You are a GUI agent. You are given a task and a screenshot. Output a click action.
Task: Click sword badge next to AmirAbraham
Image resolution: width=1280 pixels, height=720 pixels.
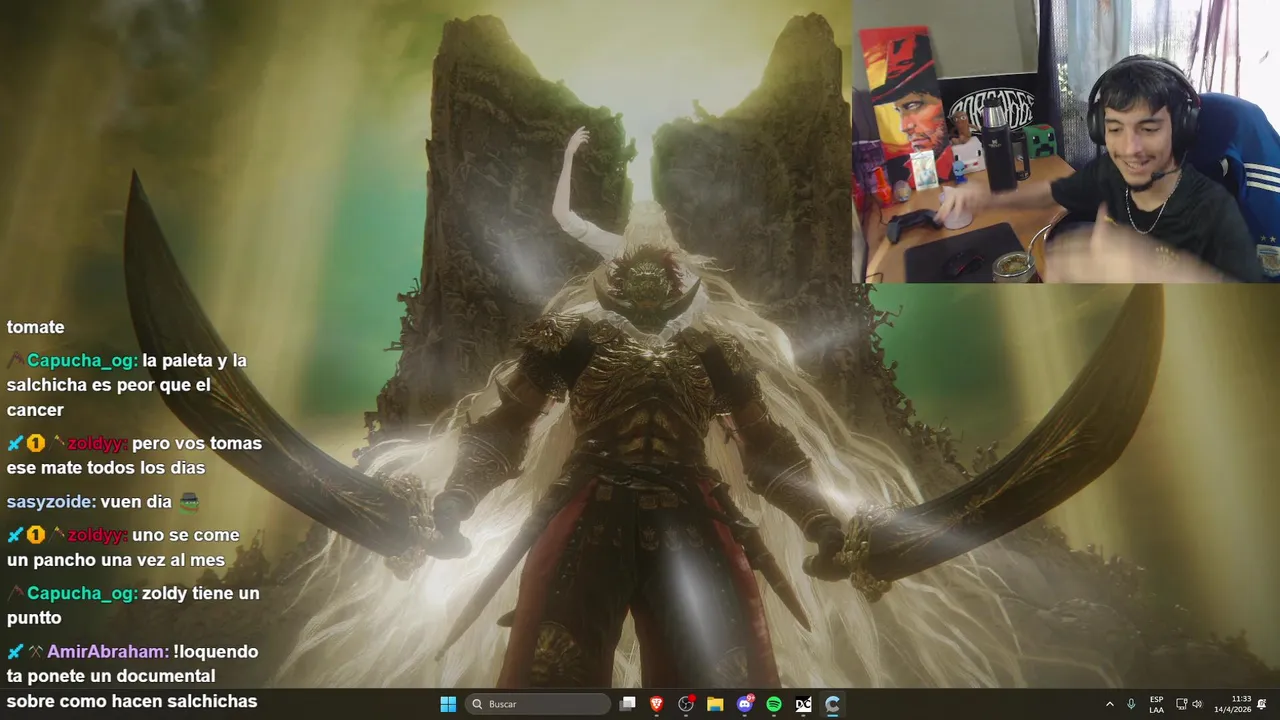[15, 651]
